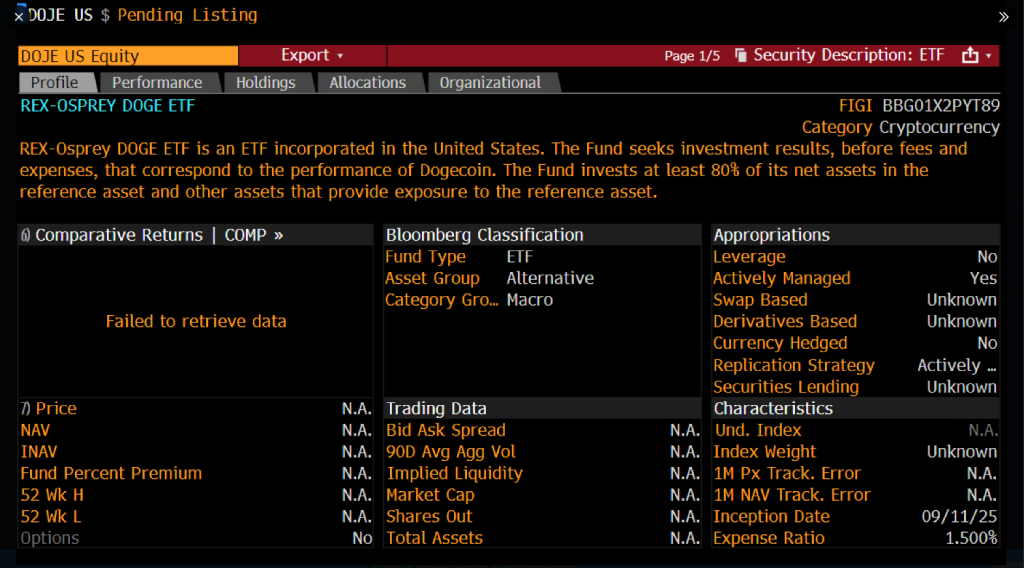The height and width of the screenshot is (568, 1024).
Task: Click the Index Weight row
Action: click(856, 452)
